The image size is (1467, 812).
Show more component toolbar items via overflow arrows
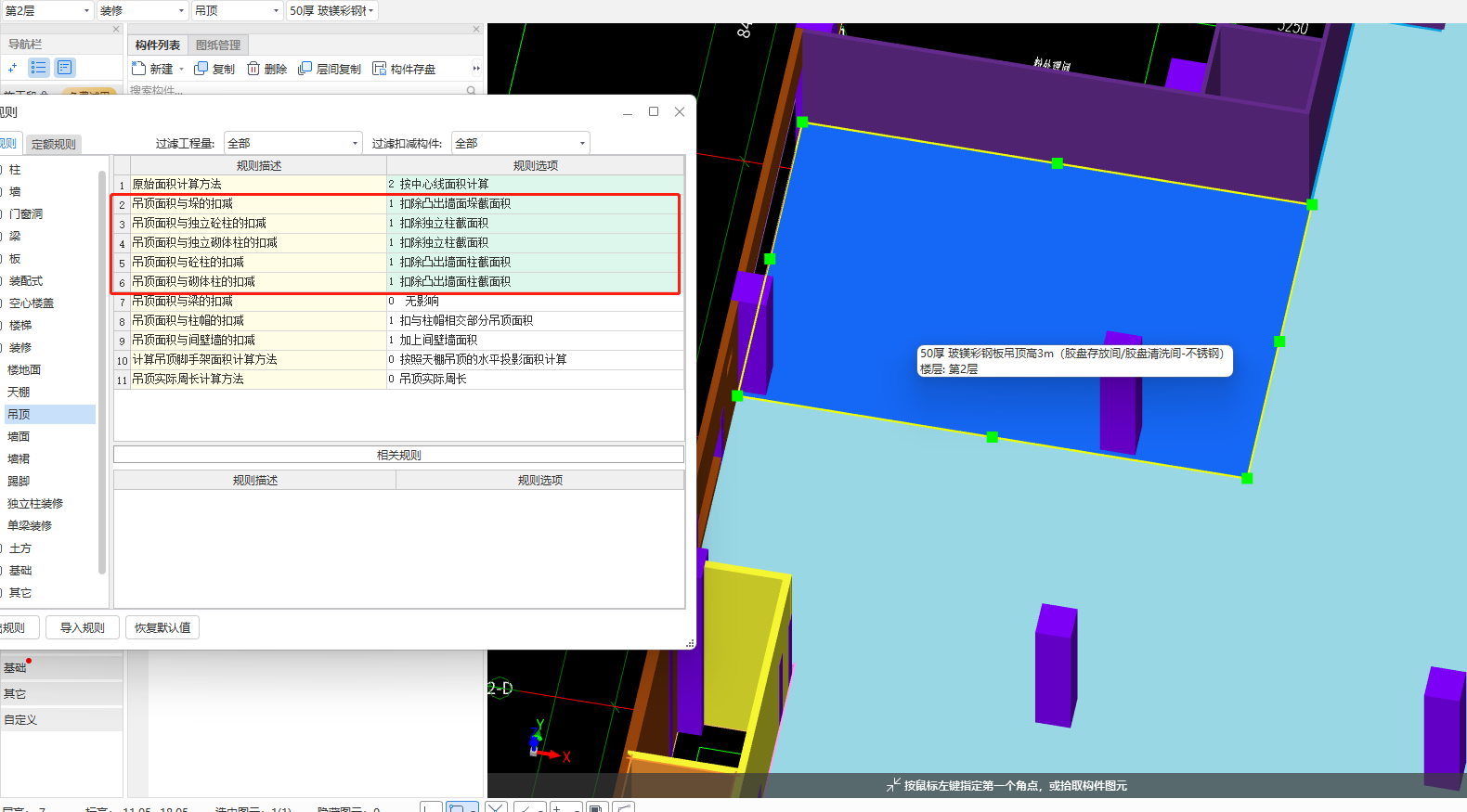click(x=476, y=69)
